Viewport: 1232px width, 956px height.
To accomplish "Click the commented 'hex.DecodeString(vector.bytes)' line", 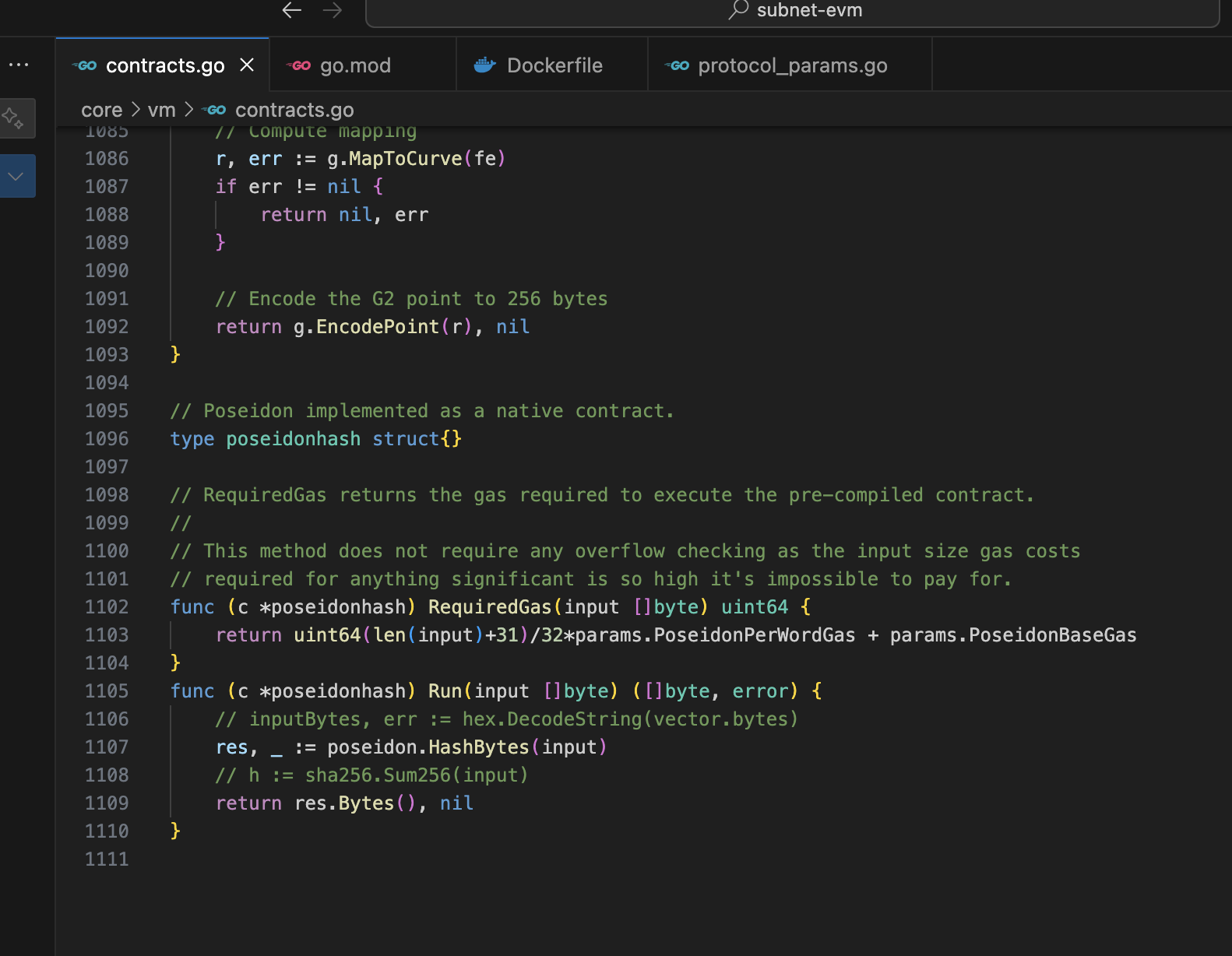I will pos(507,719).
